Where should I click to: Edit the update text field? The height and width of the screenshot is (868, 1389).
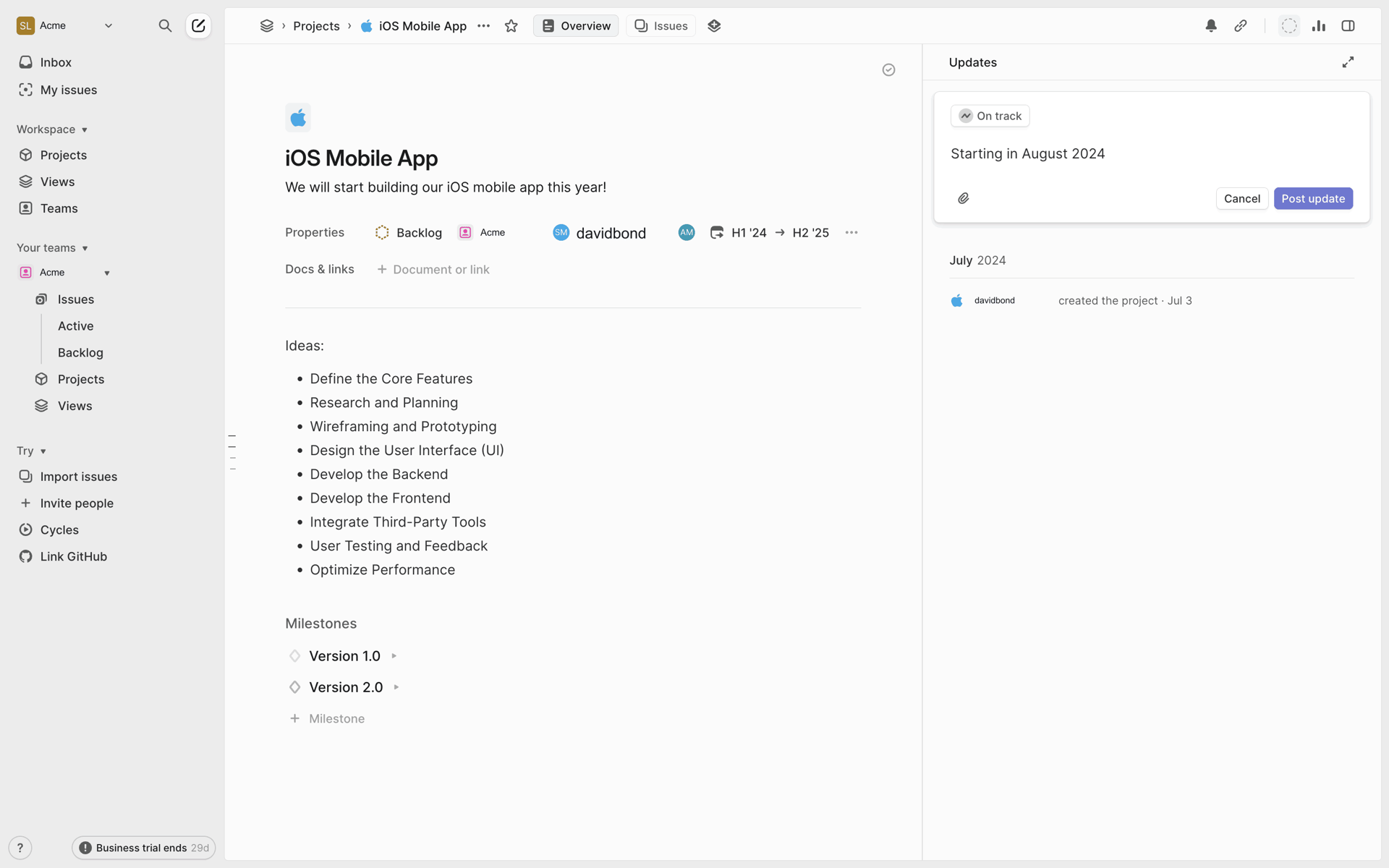[x=1151, y=154]
